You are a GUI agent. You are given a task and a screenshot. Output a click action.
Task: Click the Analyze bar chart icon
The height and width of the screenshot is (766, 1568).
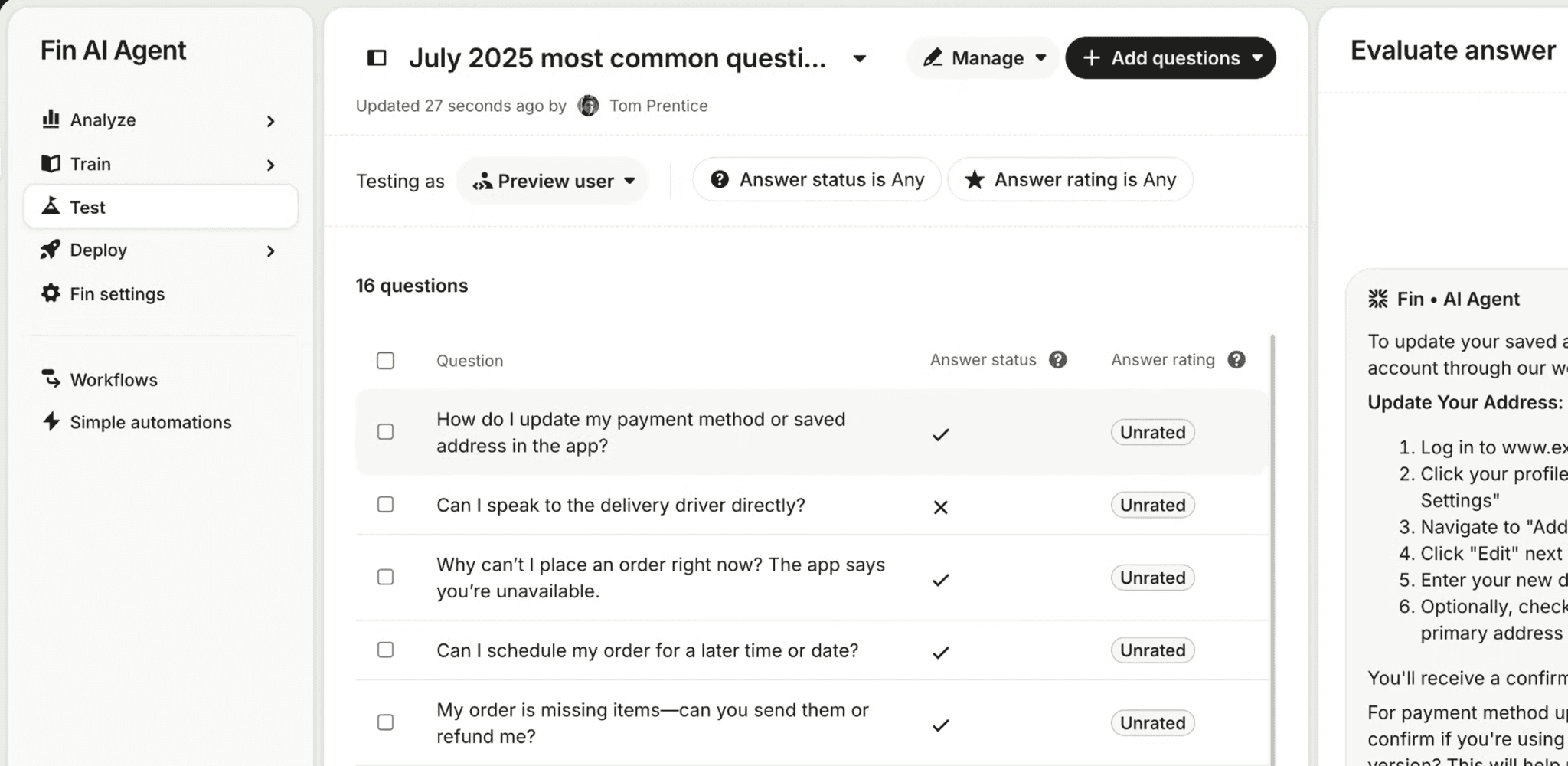click(51, 119)
